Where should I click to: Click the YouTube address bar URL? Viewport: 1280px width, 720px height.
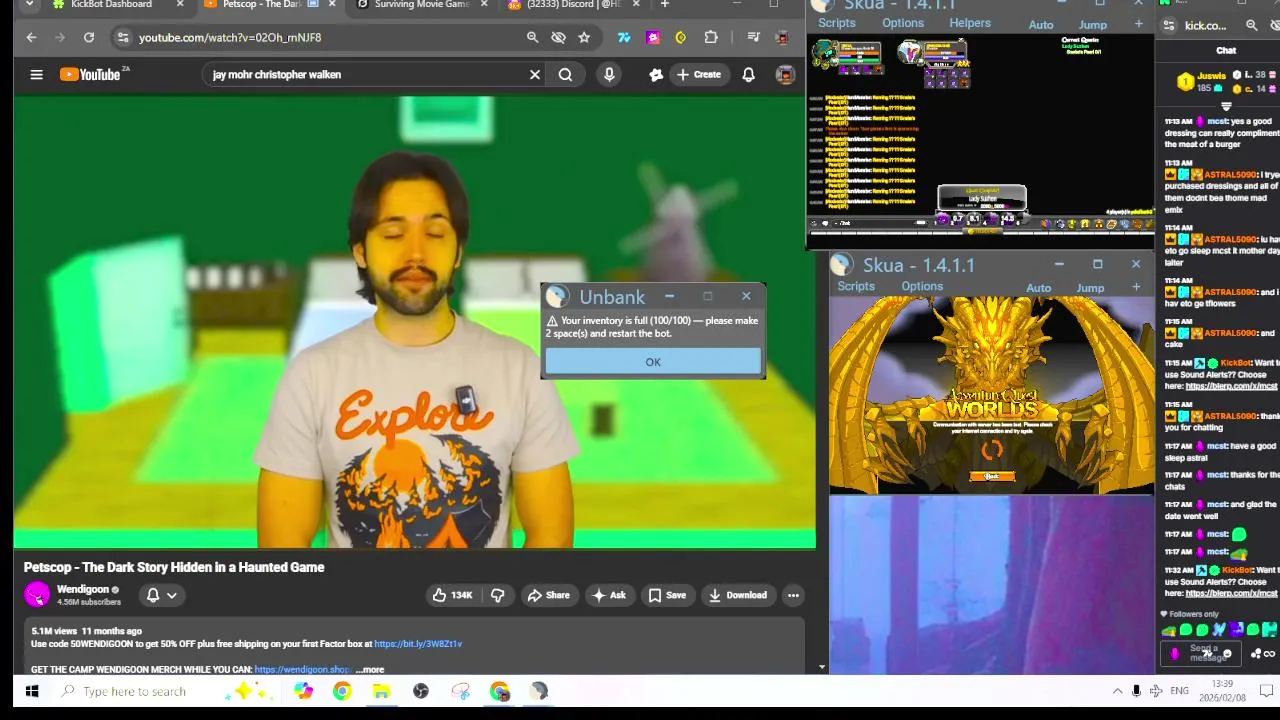click(230, 37)
